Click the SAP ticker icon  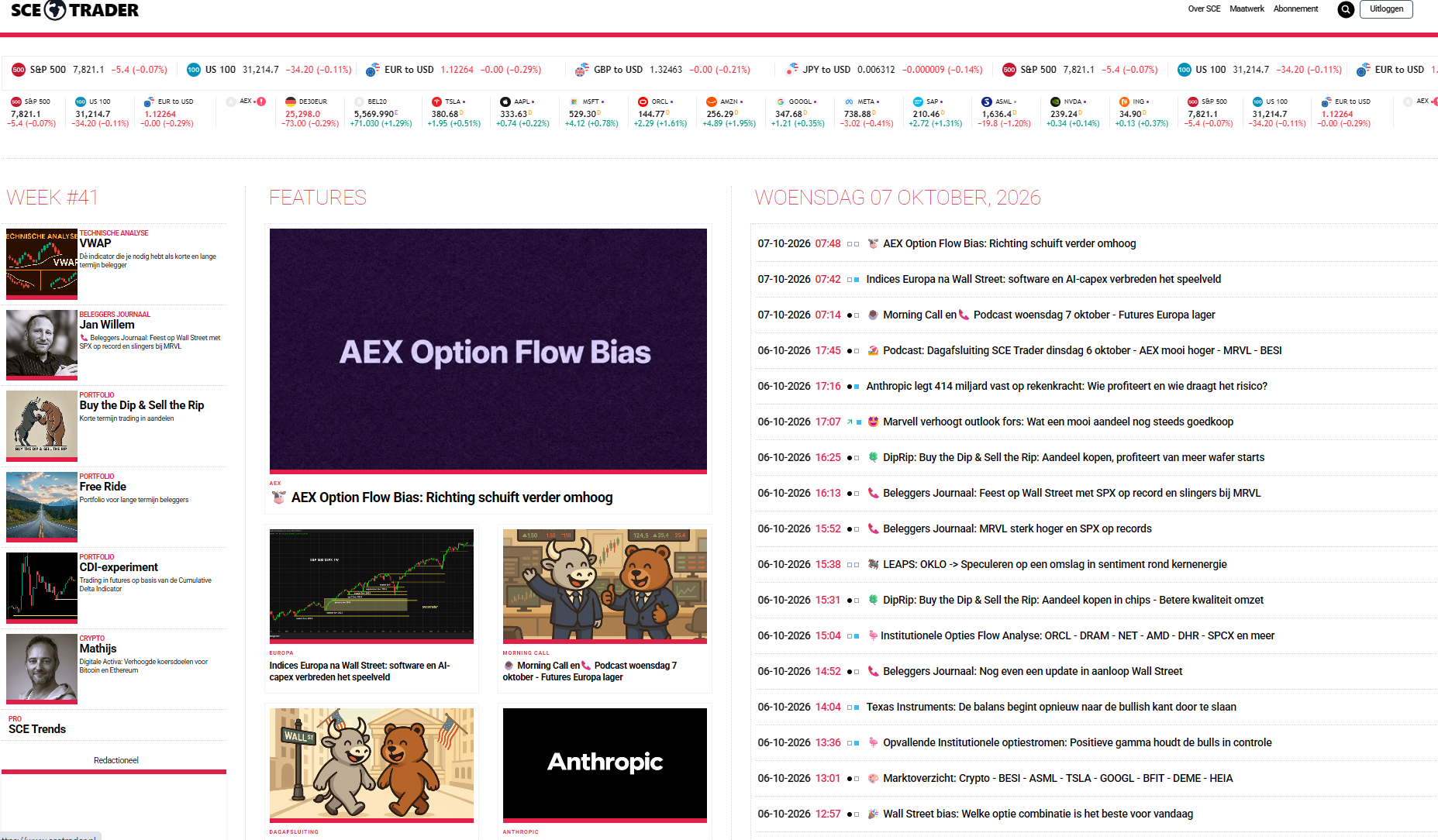(x=918, y=102)
